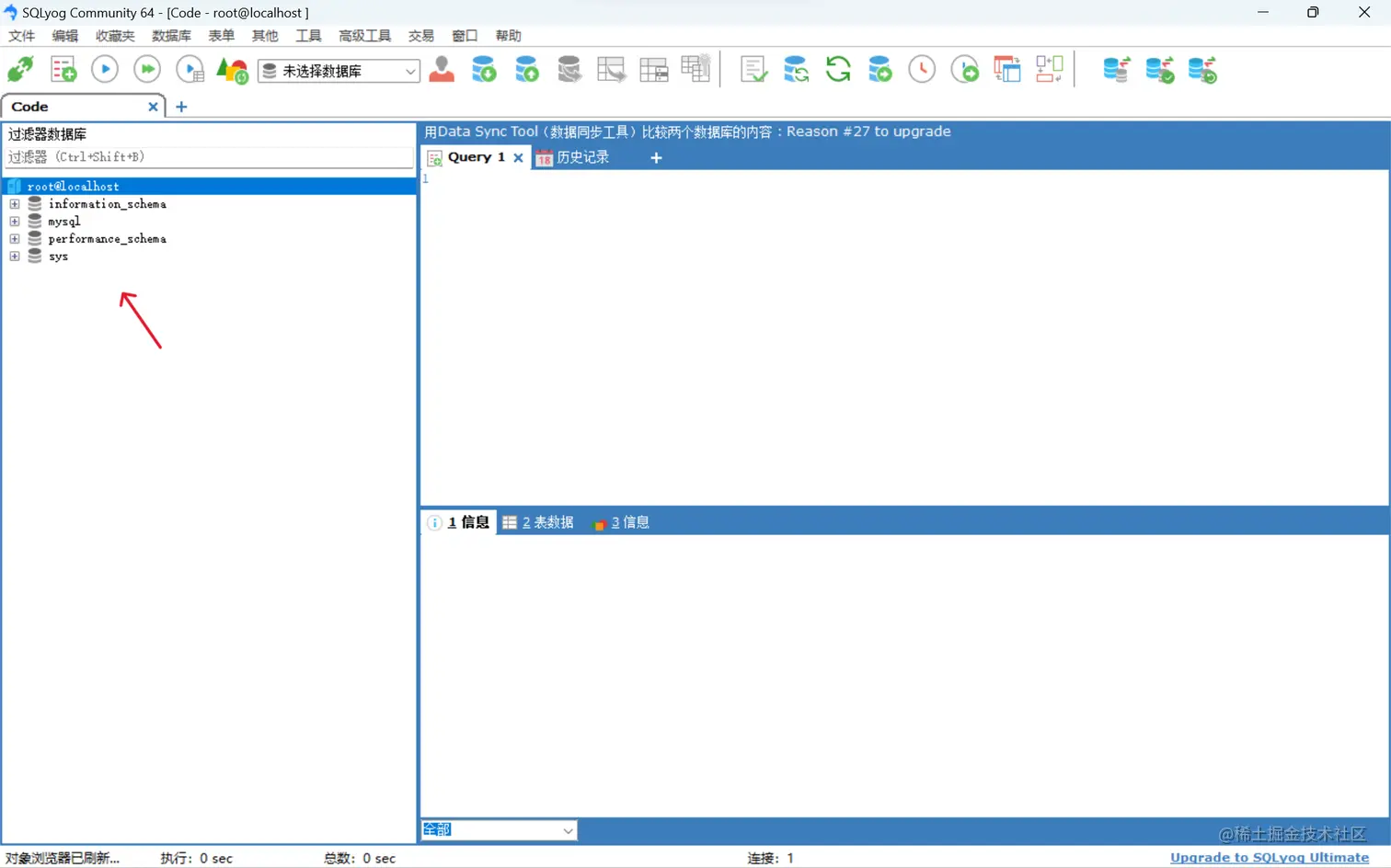
Task: Open the schema designer boxes icon
Action: pyautogui.click(x=1050, y=69)
